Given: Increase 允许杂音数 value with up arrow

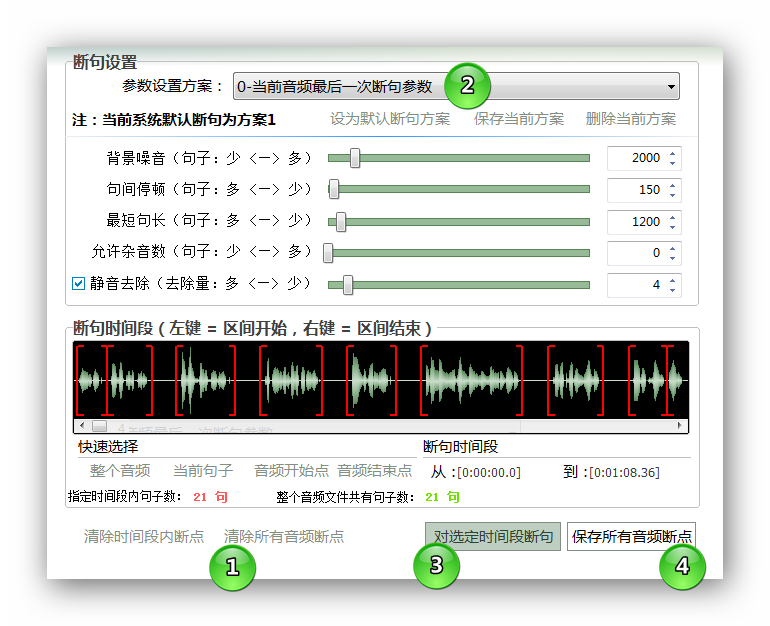Looking at the screenshot, I should tap(672, 248).
